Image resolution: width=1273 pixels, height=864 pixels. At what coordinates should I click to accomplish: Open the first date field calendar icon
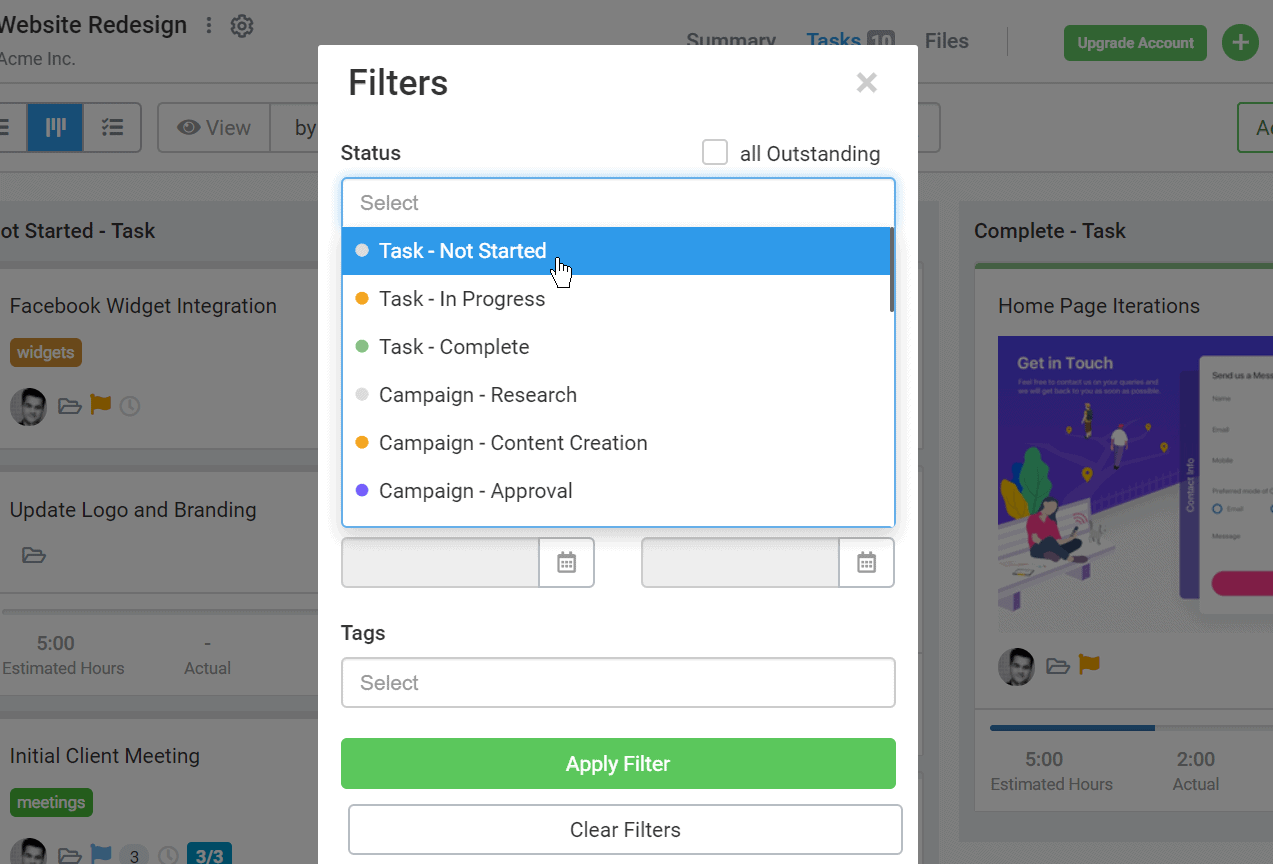567,562
